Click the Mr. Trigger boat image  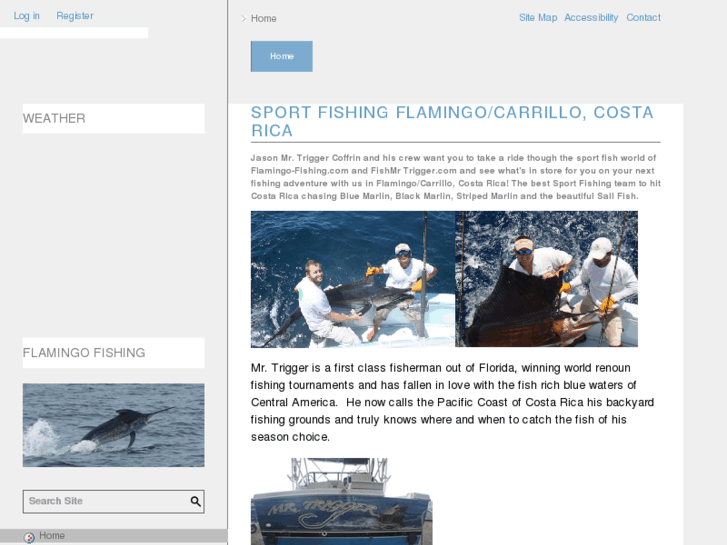coord(342,501)
